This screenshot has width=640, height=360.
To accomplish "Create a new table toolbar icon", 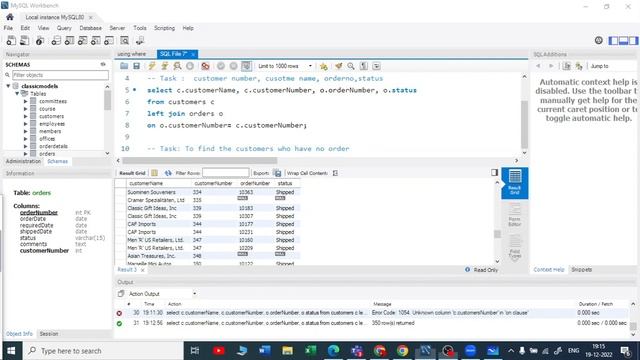I will pos(69,40).
